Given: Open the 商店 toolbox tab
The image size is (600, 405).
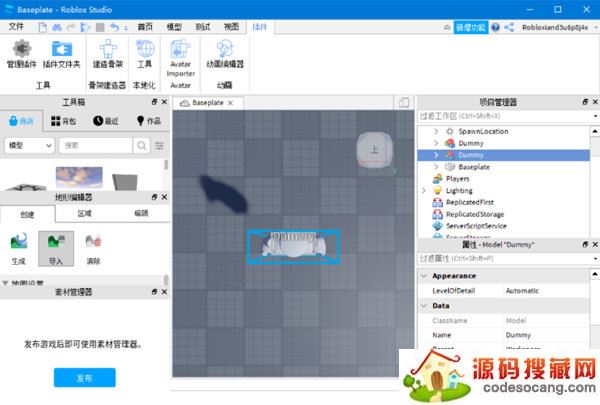Looking at the screenshot, I should tap(21, 121).
